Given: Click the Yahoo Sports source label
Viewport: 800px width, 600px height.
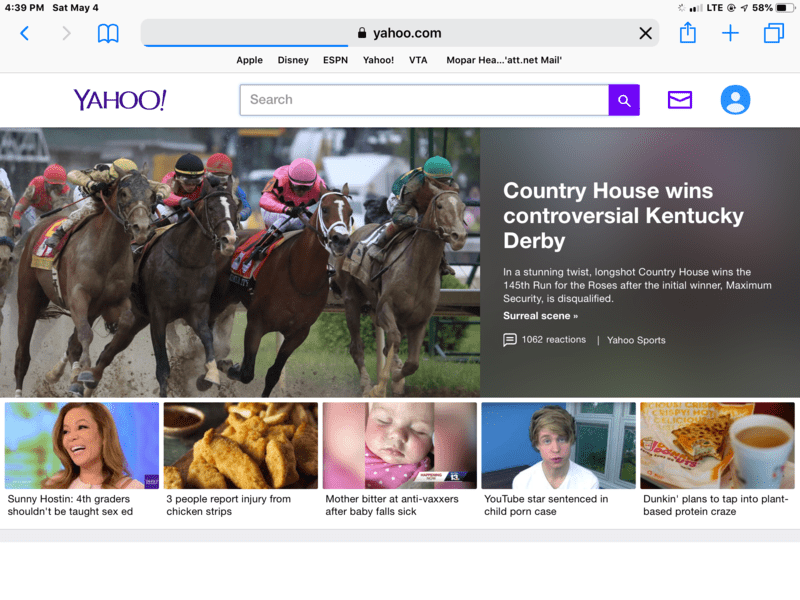Looking at the screenshot, I should 636,340.
